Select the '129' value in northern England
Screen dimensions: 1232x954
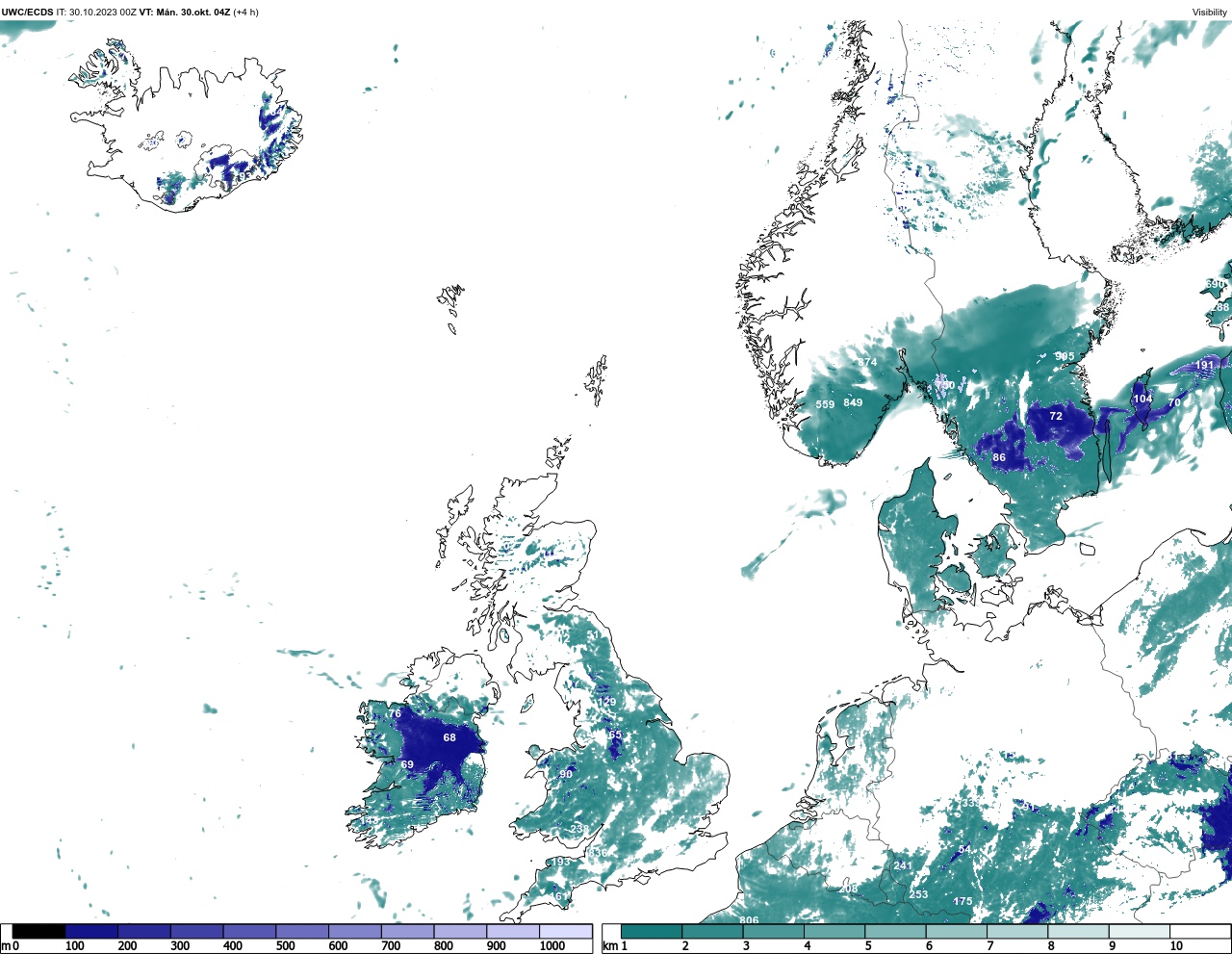click(607, 702)
